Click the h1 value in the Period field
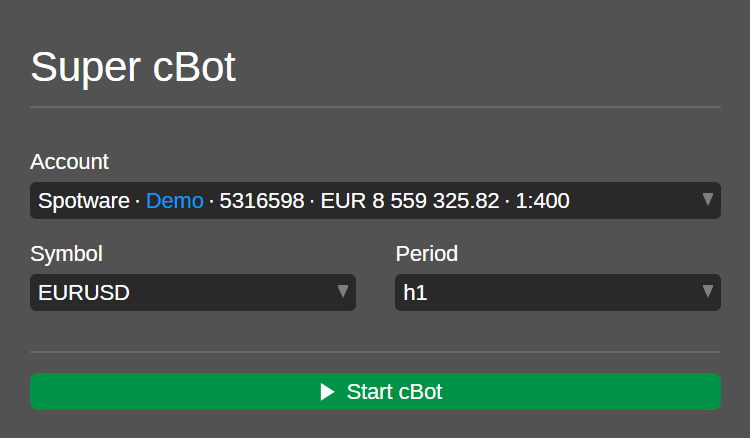 (416, 293)
